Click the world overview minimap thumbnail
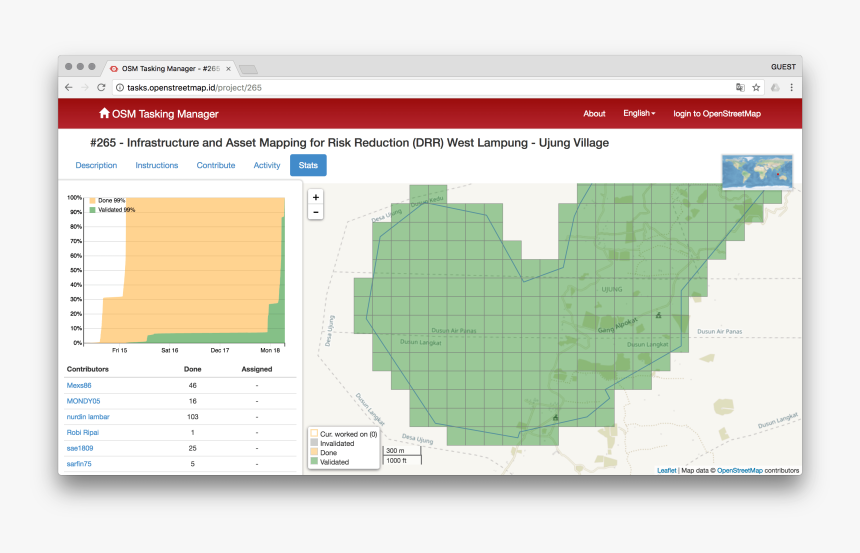Image resolution: width=860 pixels, height=553 pixels. pyautogui.click(x=757, y=171)
